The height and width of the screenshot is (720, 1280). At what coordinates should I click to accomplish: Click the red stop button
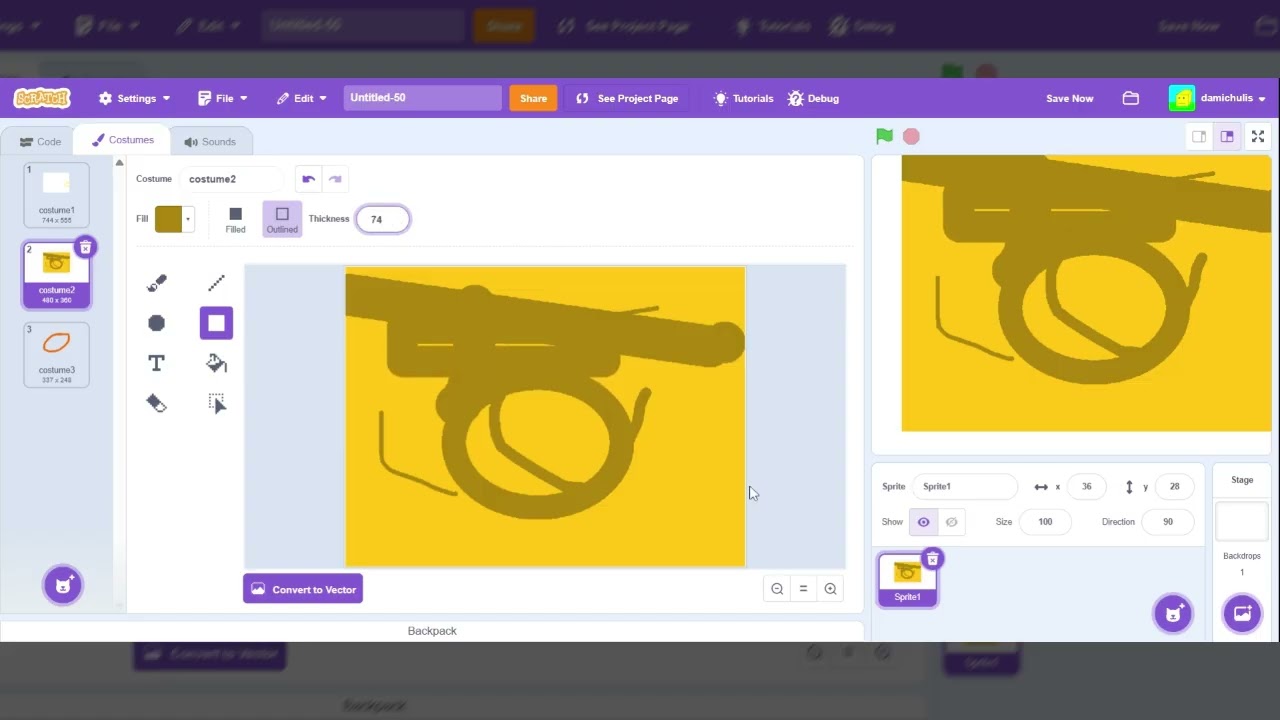911,136
